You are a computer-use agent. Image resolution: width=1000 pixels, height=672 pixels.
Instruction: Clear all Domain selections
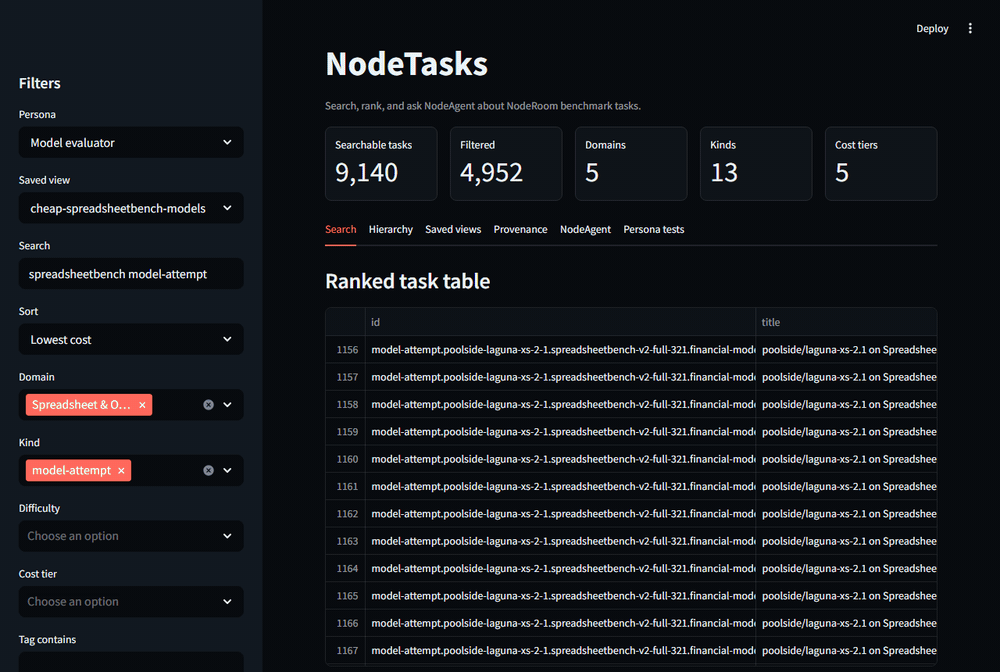(208, 405)
